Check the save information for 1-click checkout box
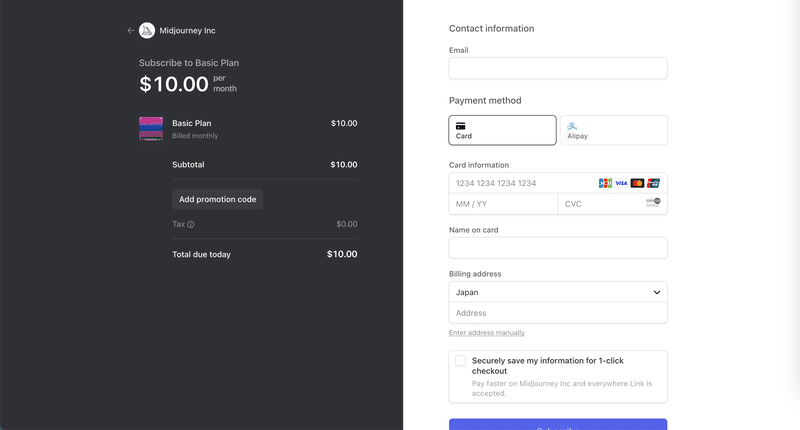800x430 pixels. point(461,361)
